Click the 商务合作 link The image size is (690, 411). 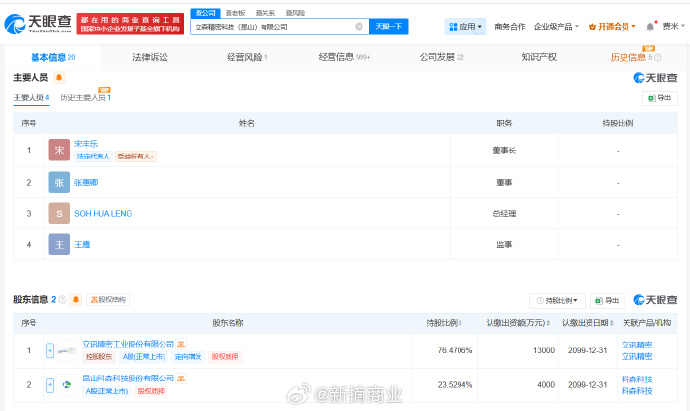tap(510, 27)
